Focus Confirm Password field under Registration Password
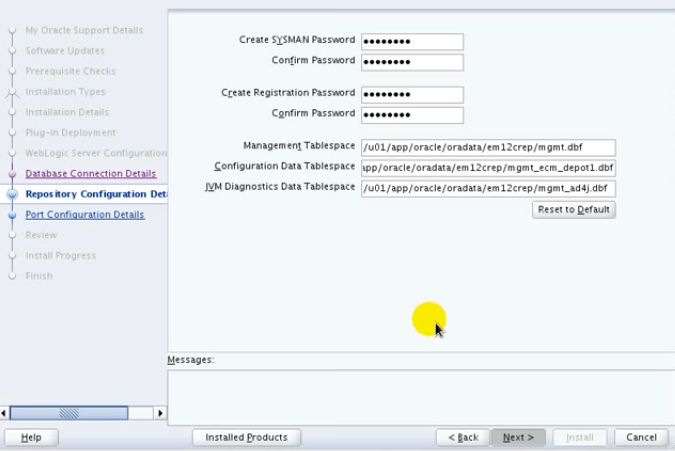The image size is (675, 451). coord(412,115)
